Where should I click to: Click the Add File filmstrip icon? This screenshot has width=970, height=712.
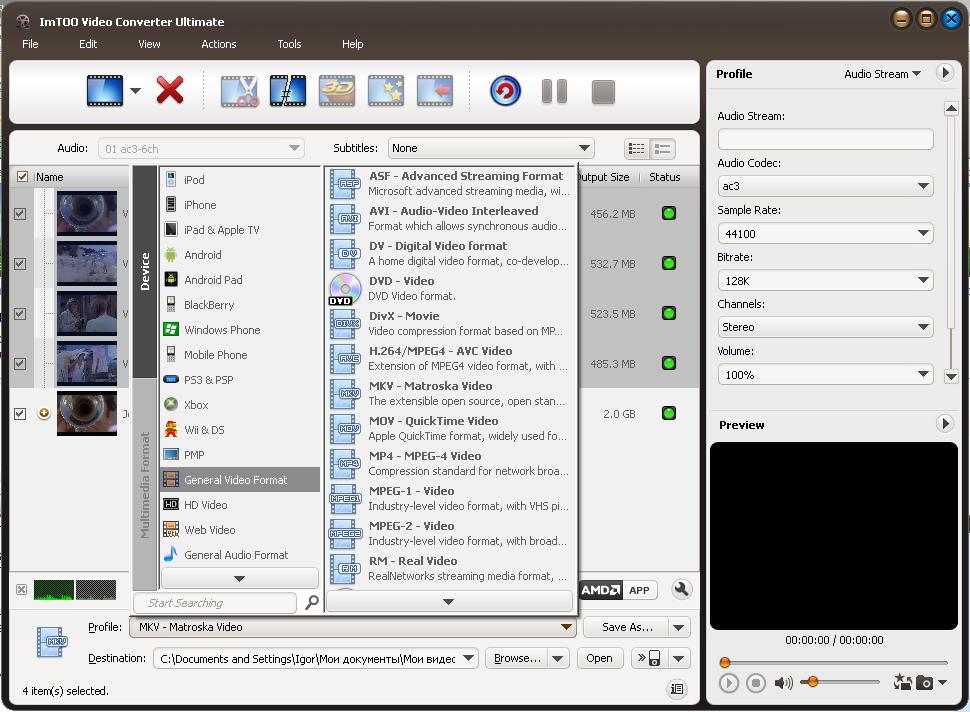105,90
